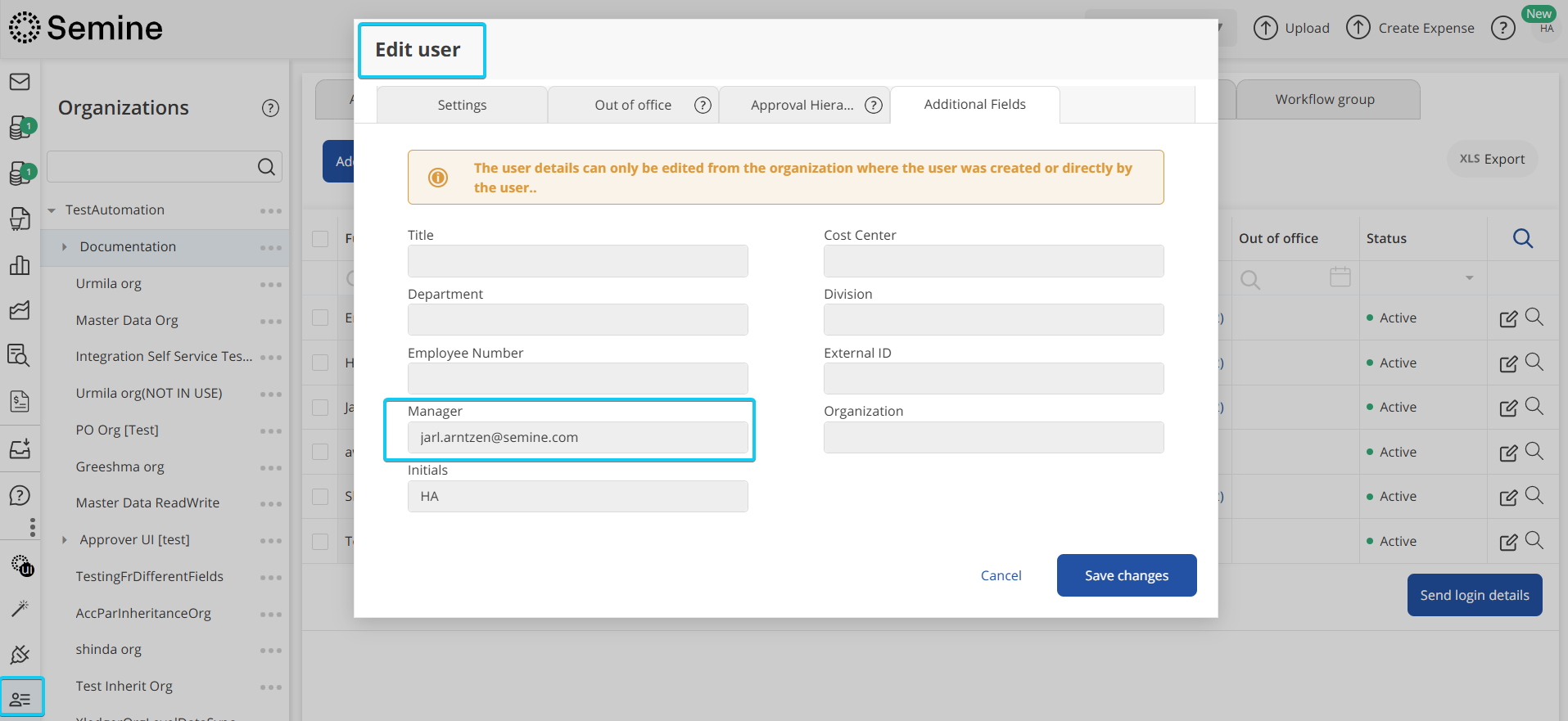Image resolution: width=1568 pixels, height=721 pixels.
Task: Switch to the Settings tab
Action: 462,105
